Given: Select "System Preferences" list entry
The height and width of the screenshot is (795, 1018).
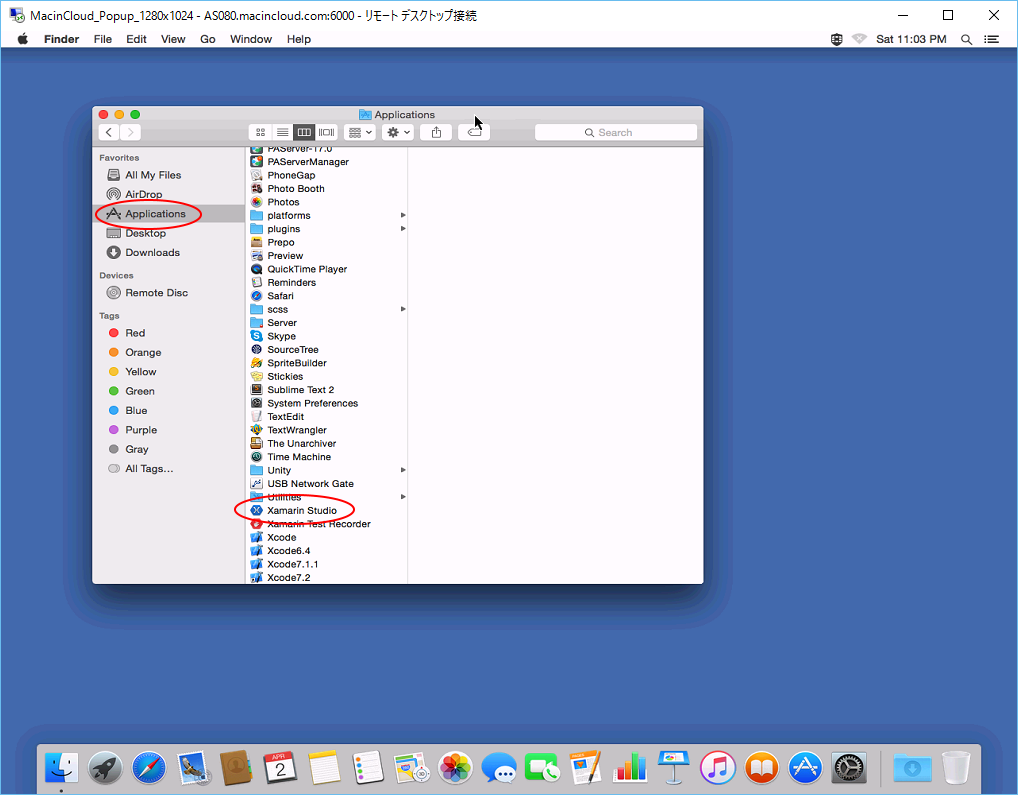Looking at the screenshot, I should [304, 403].
